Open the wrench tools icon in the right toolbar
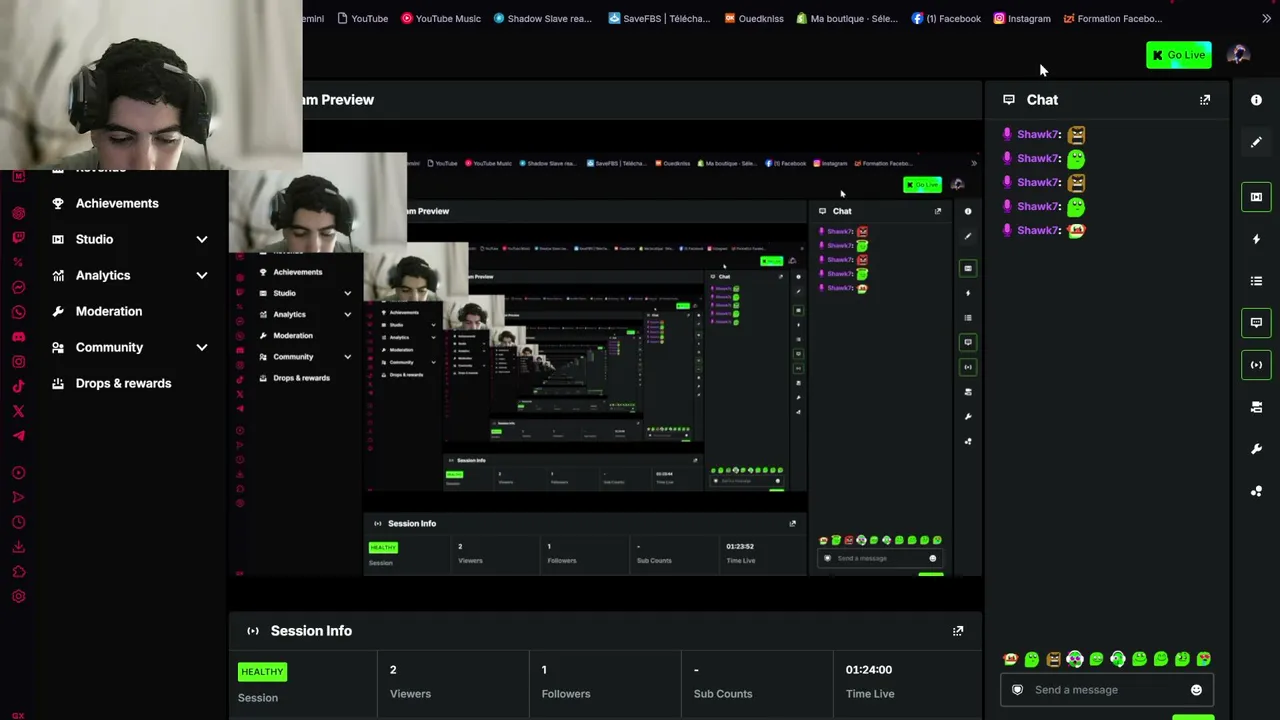Image resolution: width=1280 pixels, height=720 pixels. 1256,449
